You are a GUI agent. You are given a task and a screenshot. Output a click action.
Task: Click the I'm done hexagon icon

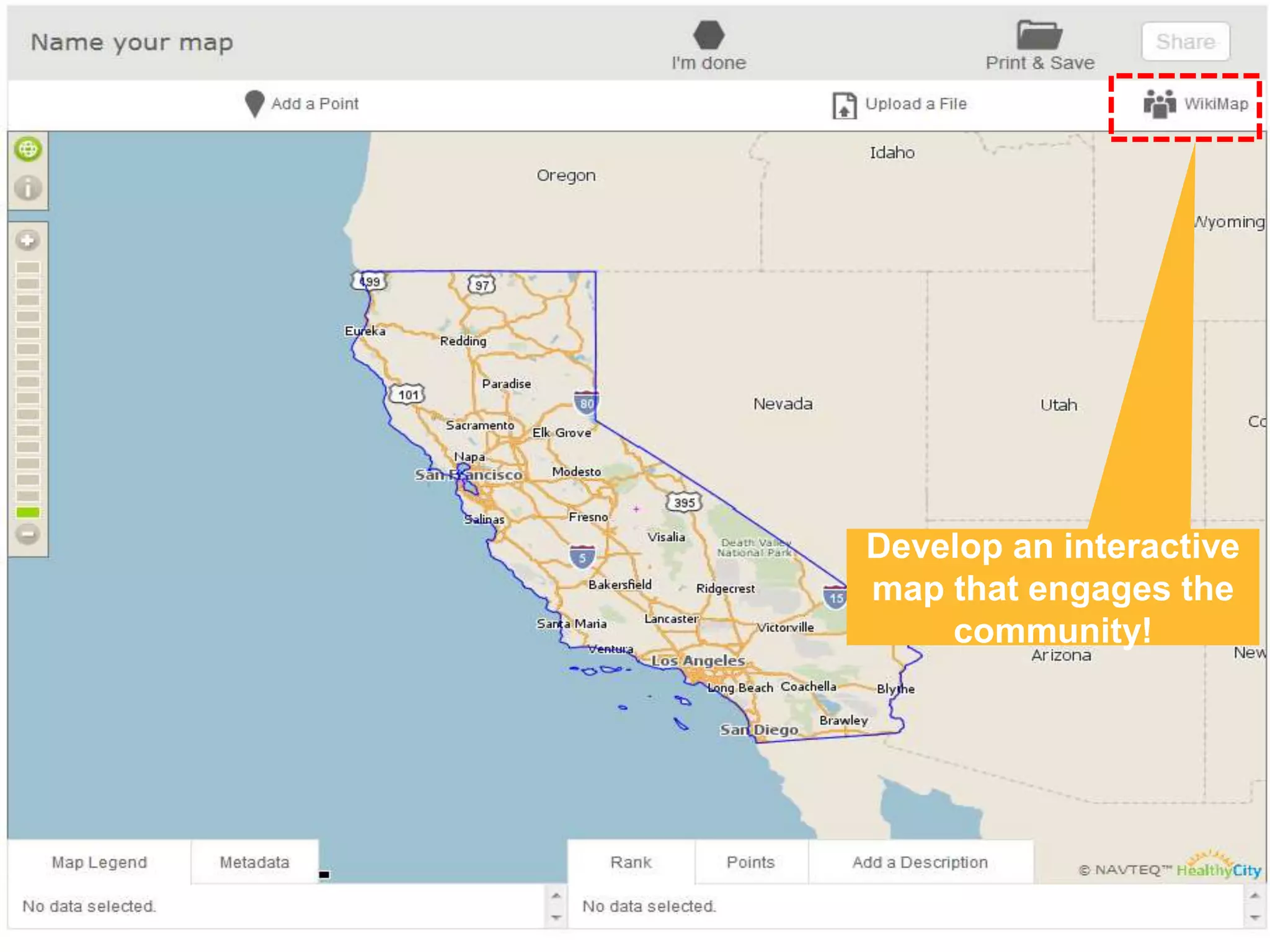(709, 35)
